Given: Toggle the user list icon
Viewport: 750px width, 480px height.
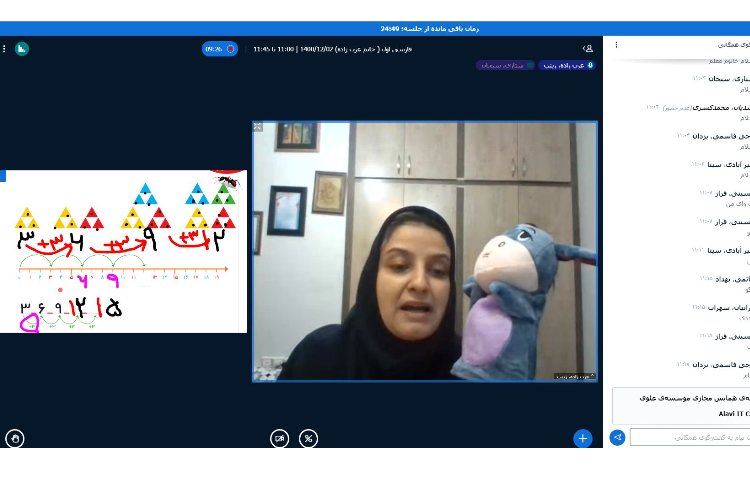Looking at the screenshot, I should (587, 48).
